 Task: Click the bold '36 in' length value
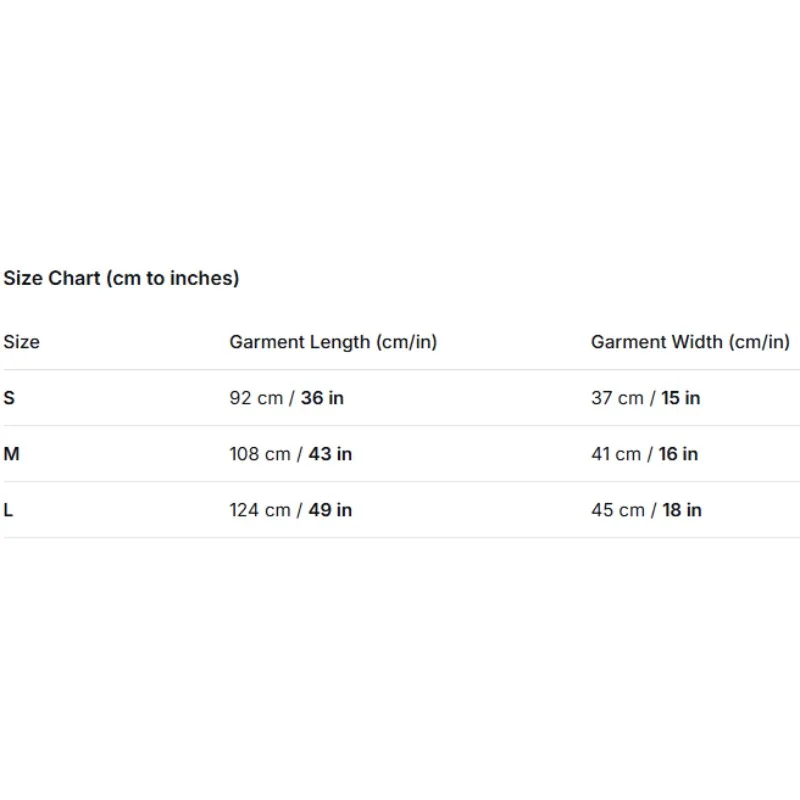(x=322, y=398)
